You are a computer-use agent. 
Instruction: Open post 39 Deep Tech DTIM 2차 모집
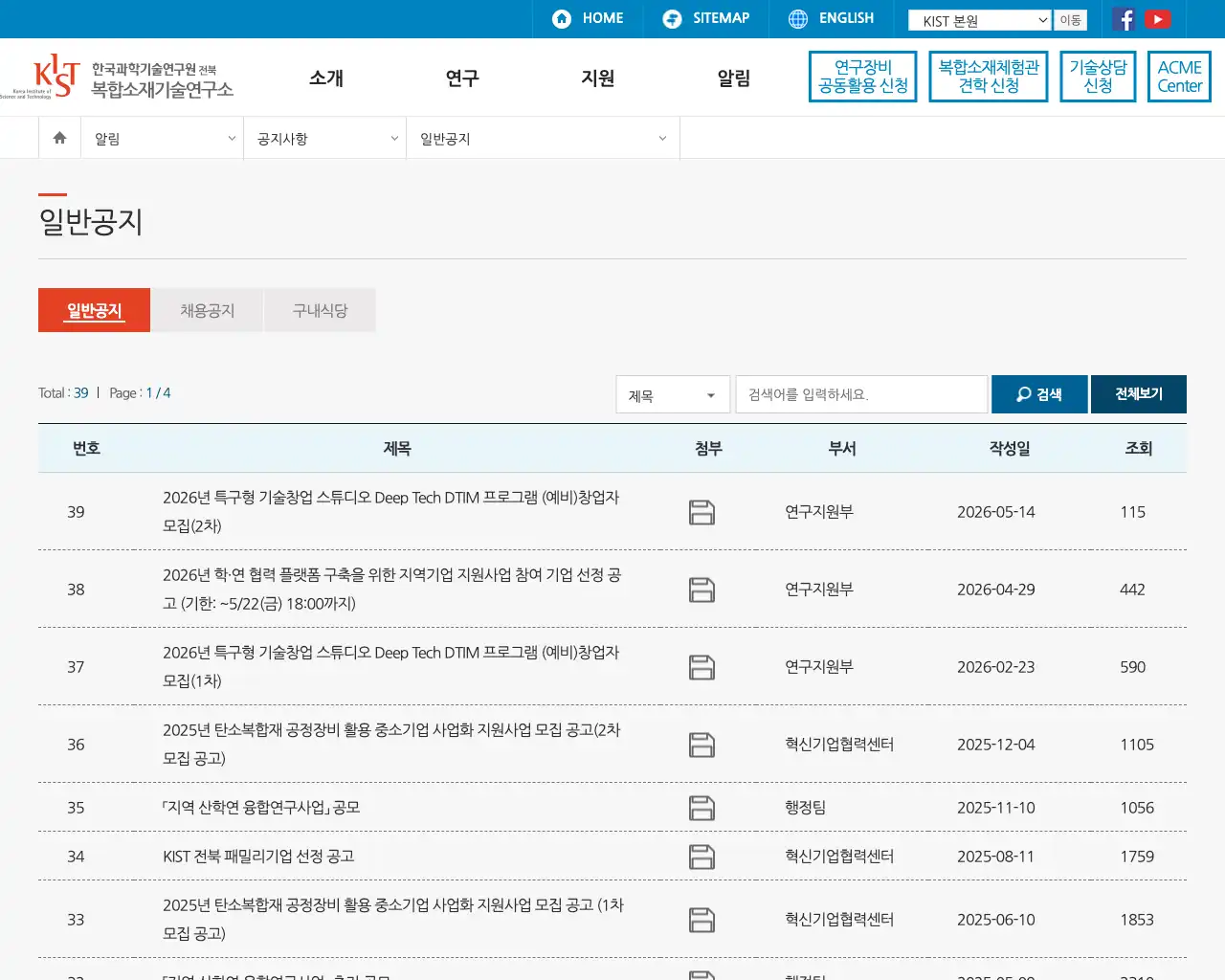click(x=390, y=512)
